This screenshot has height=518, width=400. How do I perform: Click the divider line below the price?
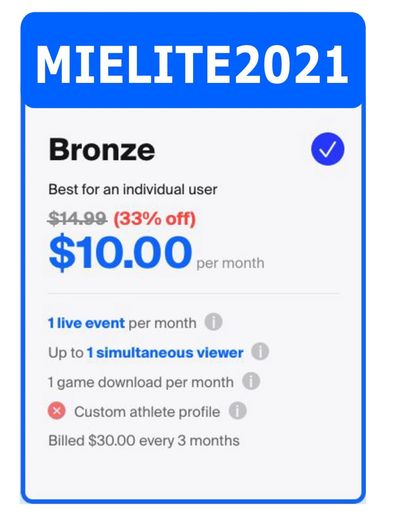click(x=194, y=294)
